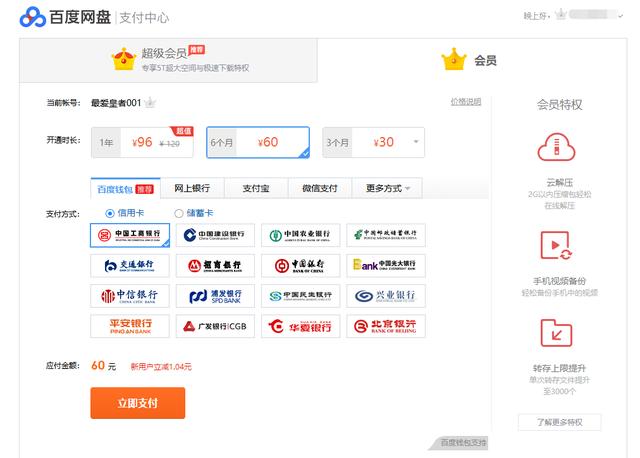Open the 价格说明 link
Screen dimensions: 640x458
466,102
